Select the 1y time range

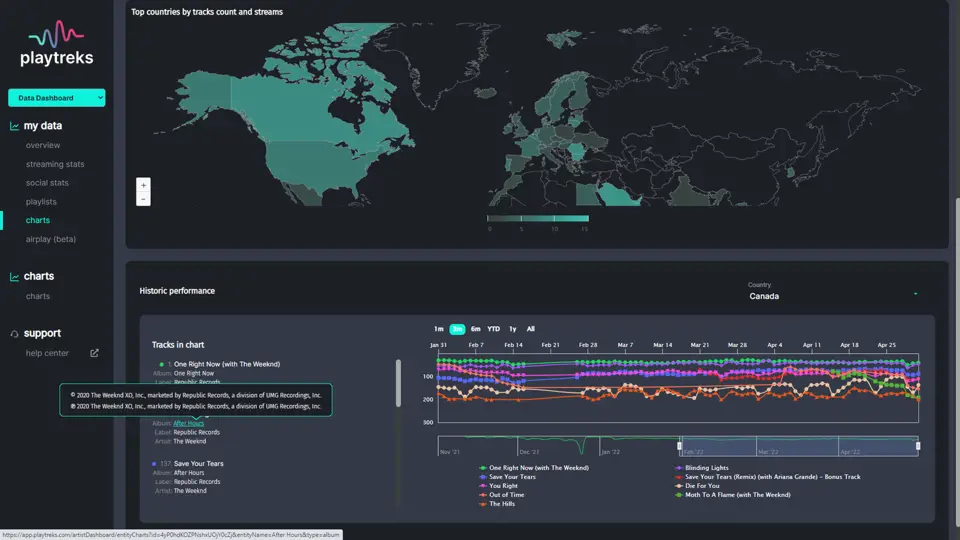(512, 329)
